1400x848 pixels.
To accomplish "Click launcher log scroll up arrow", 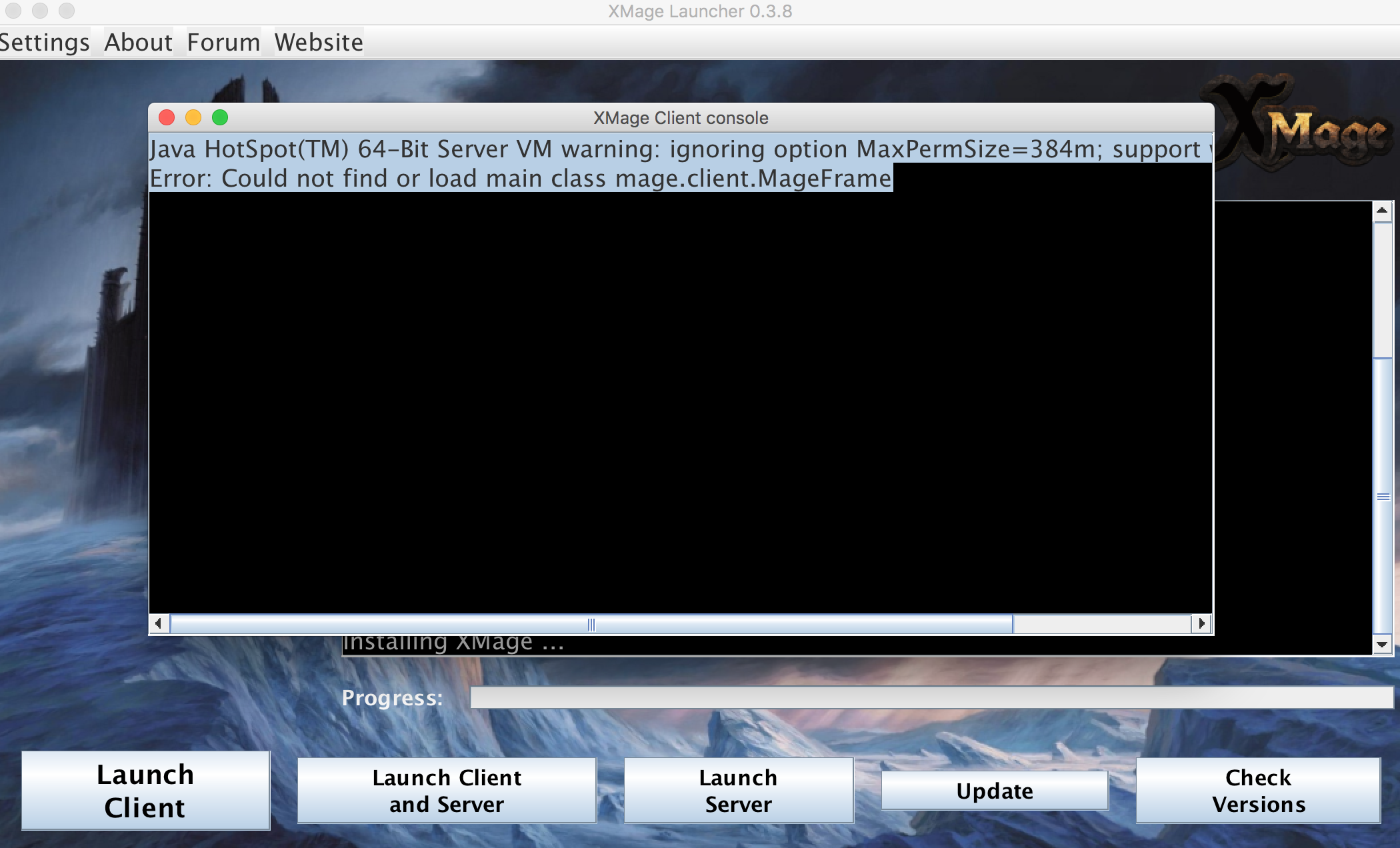I will [x=1382, y=211].
